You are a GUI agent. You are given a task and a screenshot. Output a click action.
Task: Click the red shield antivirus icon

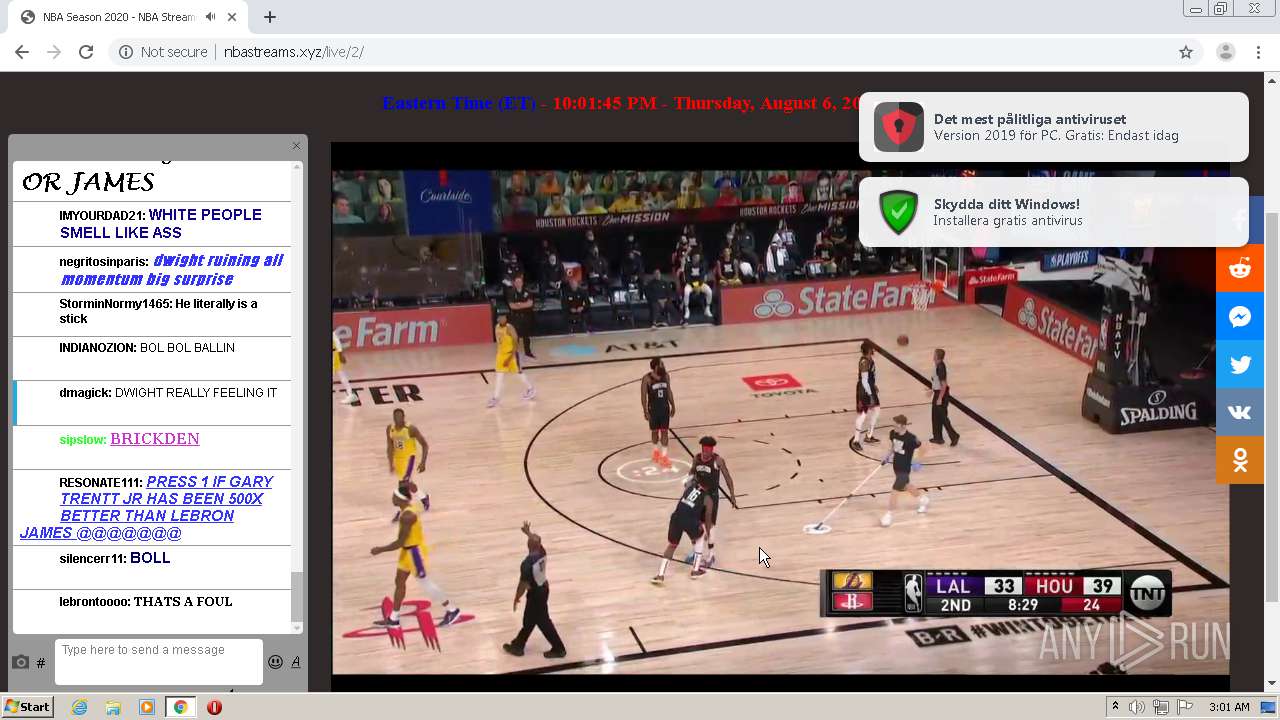point(898,127)
